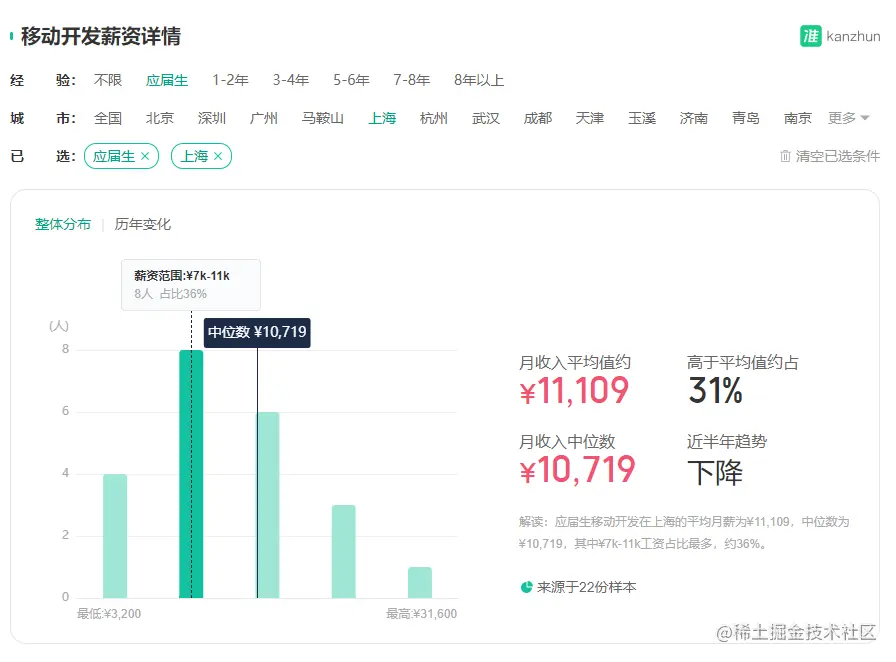This screenshot has width=896, height=662.
Task: Select 深圳 in the city filter
Action: [x=212, y=117]
